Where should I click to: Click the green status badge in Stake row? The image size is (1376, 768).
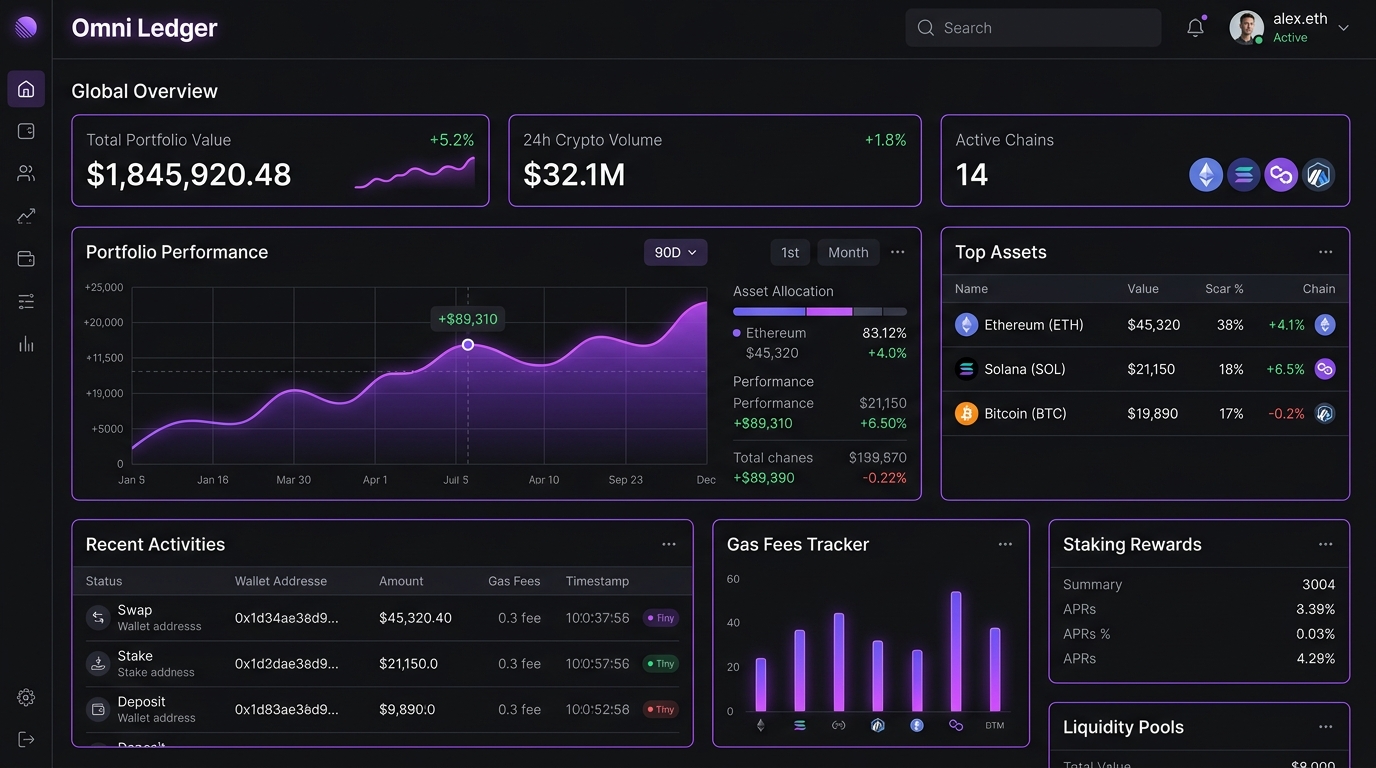point(661,664)
